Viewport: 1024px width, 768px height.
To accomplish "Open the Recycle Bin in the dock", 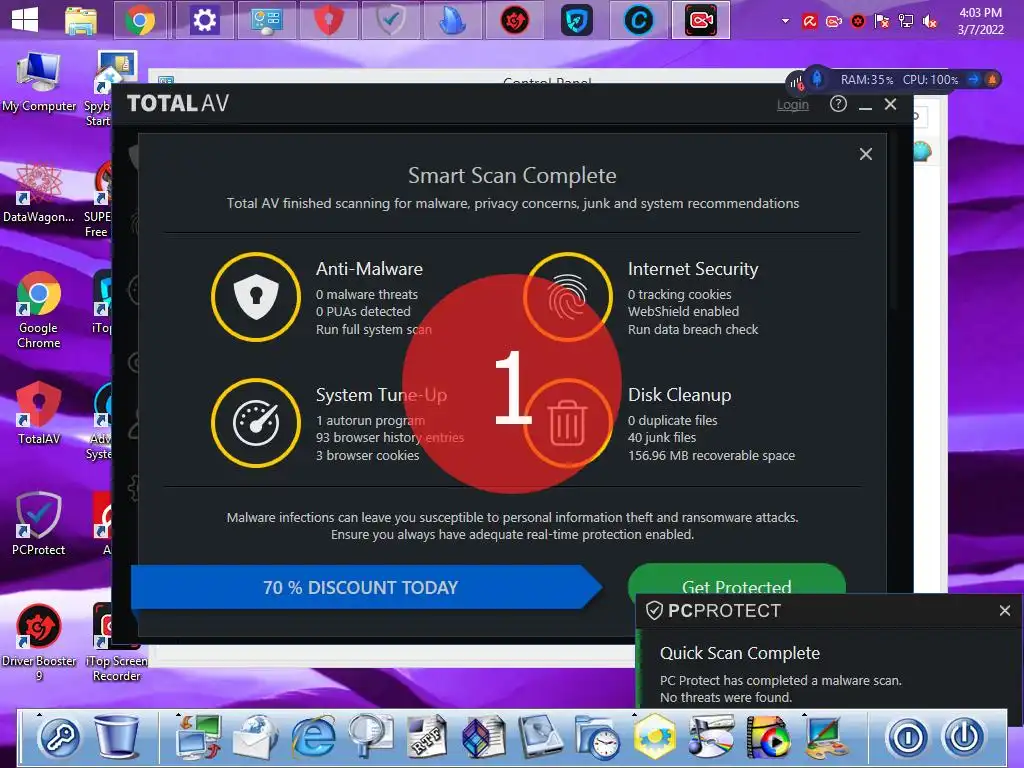I will tap(118, 737).
